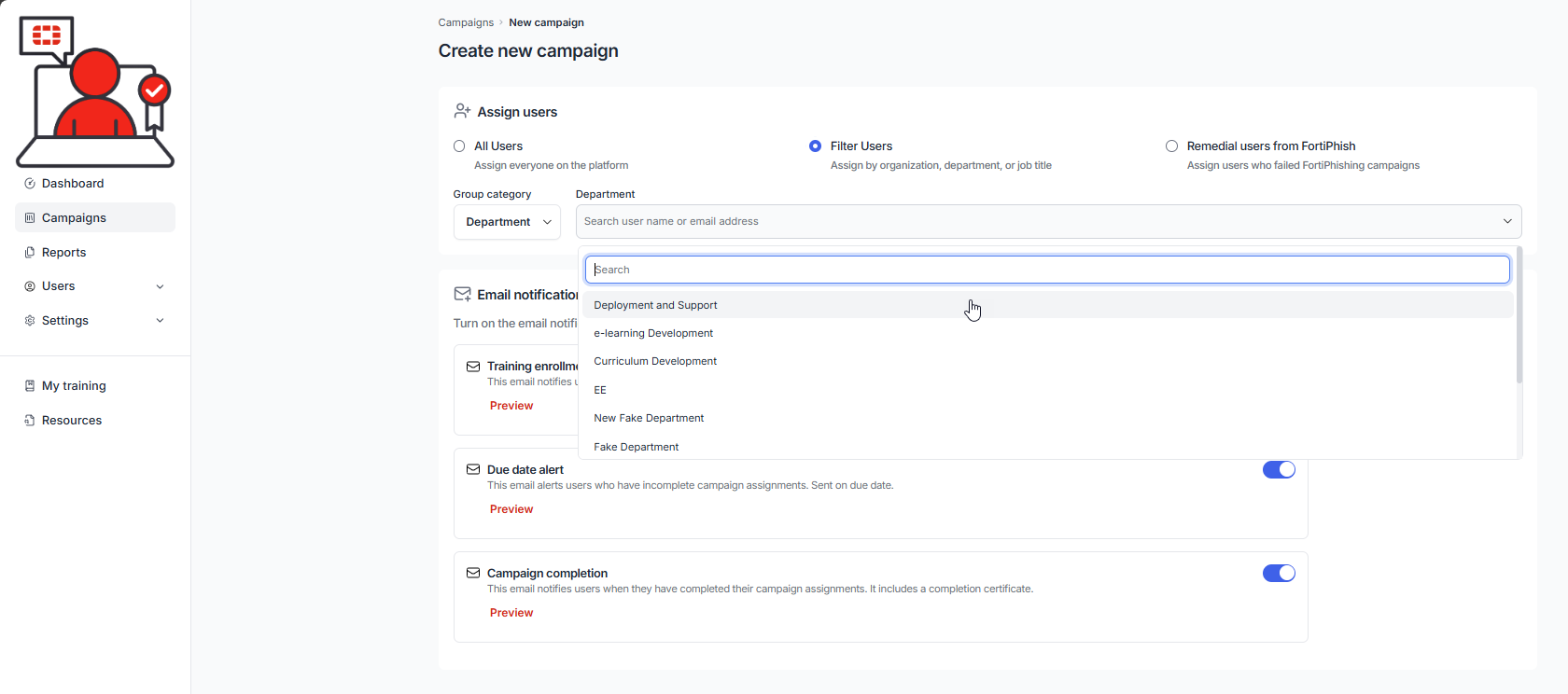Select Remedial users from FortiPhish option
The image size is (1568, 694).
1171,146
